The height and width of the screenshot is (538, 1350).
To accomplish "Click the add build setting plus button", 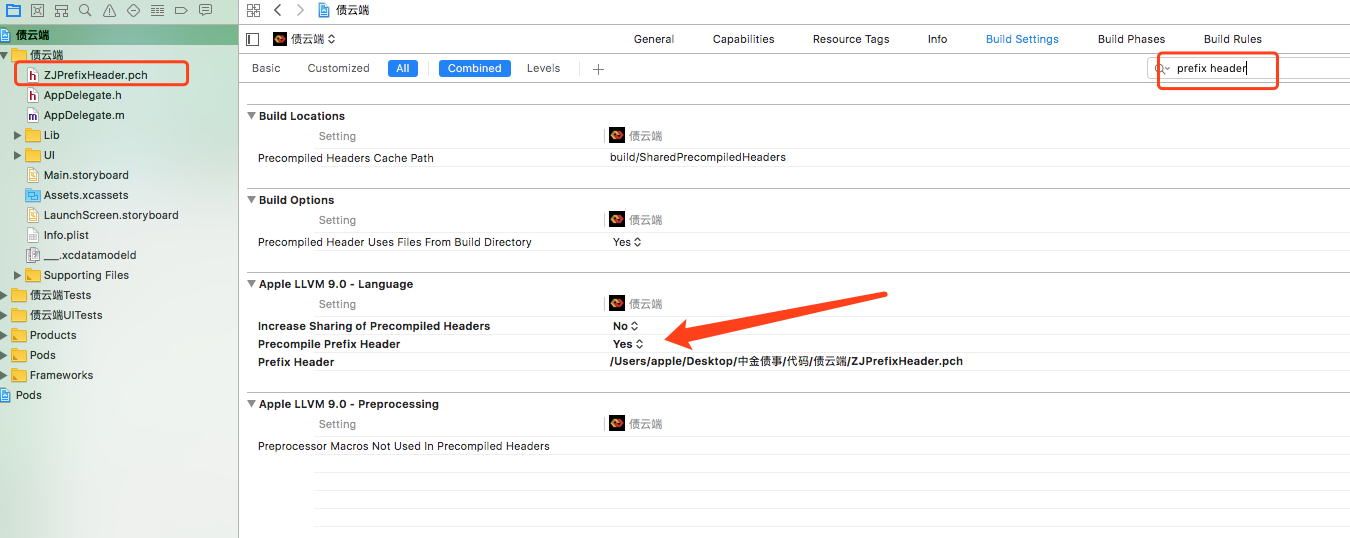I will pos(598,69).
